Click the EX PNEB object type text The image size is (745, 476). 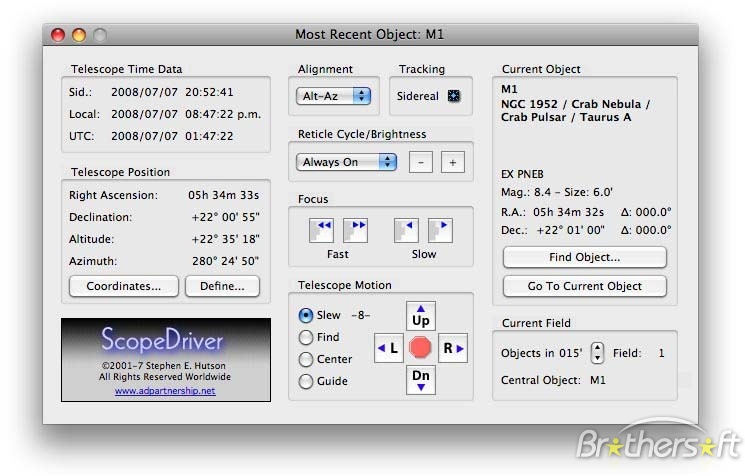(x=522, y=174)
